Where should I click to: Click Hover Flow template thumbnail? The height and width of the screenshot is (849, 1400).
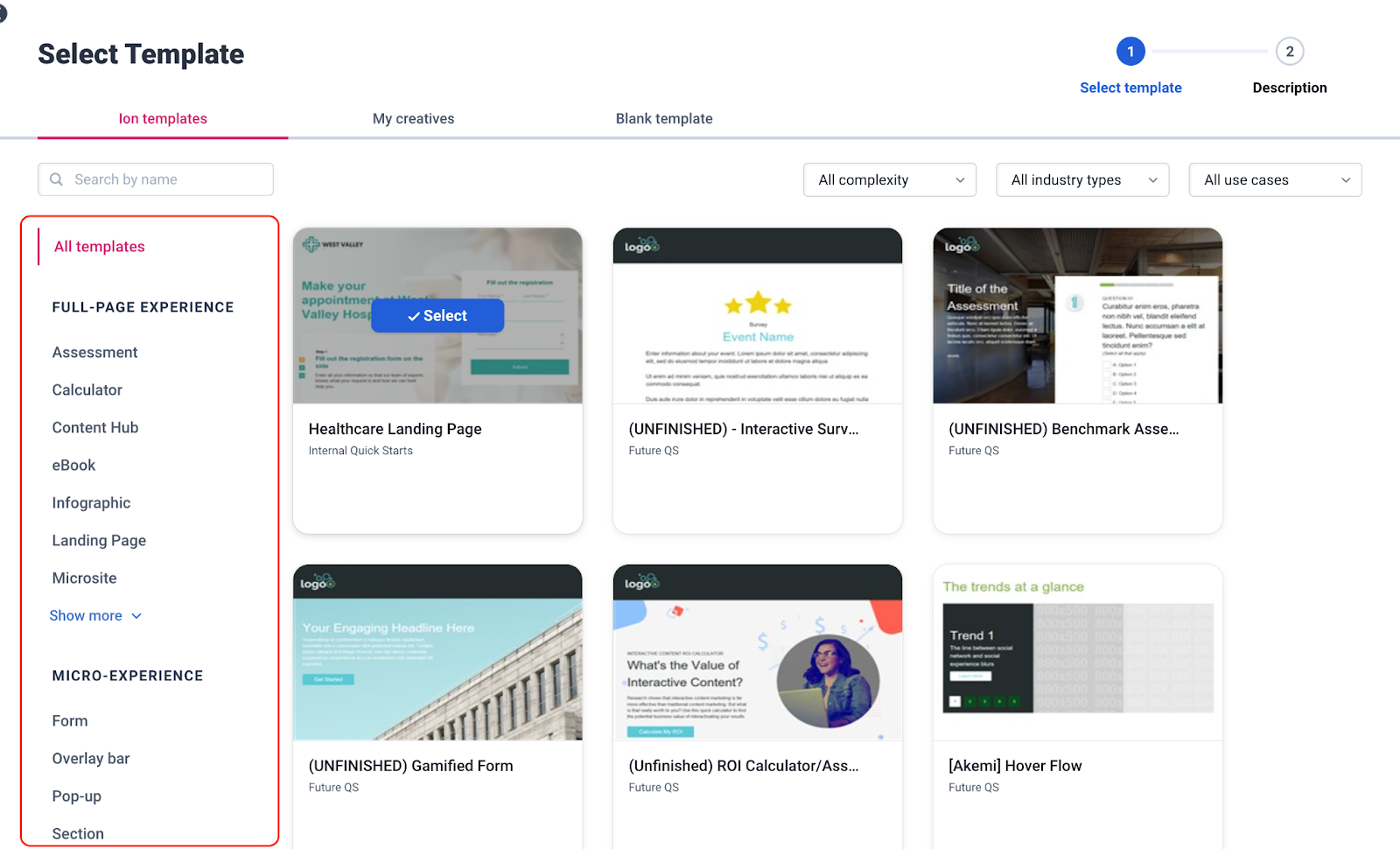coord(1078,653)
